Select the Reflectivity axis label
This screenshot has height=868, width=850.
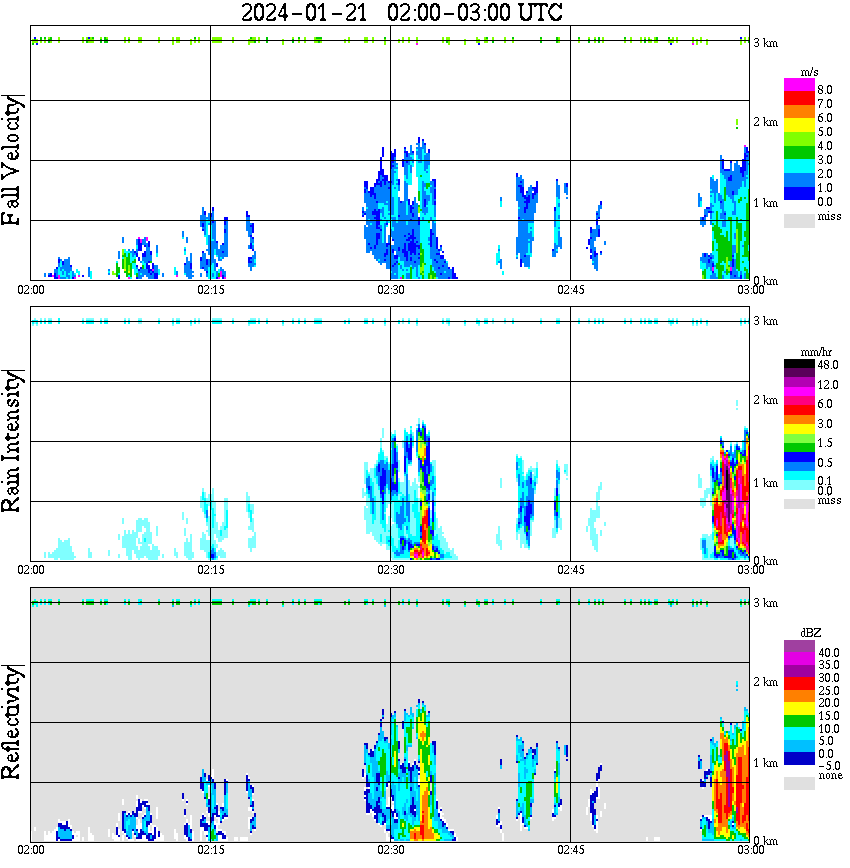pos(12,722)
